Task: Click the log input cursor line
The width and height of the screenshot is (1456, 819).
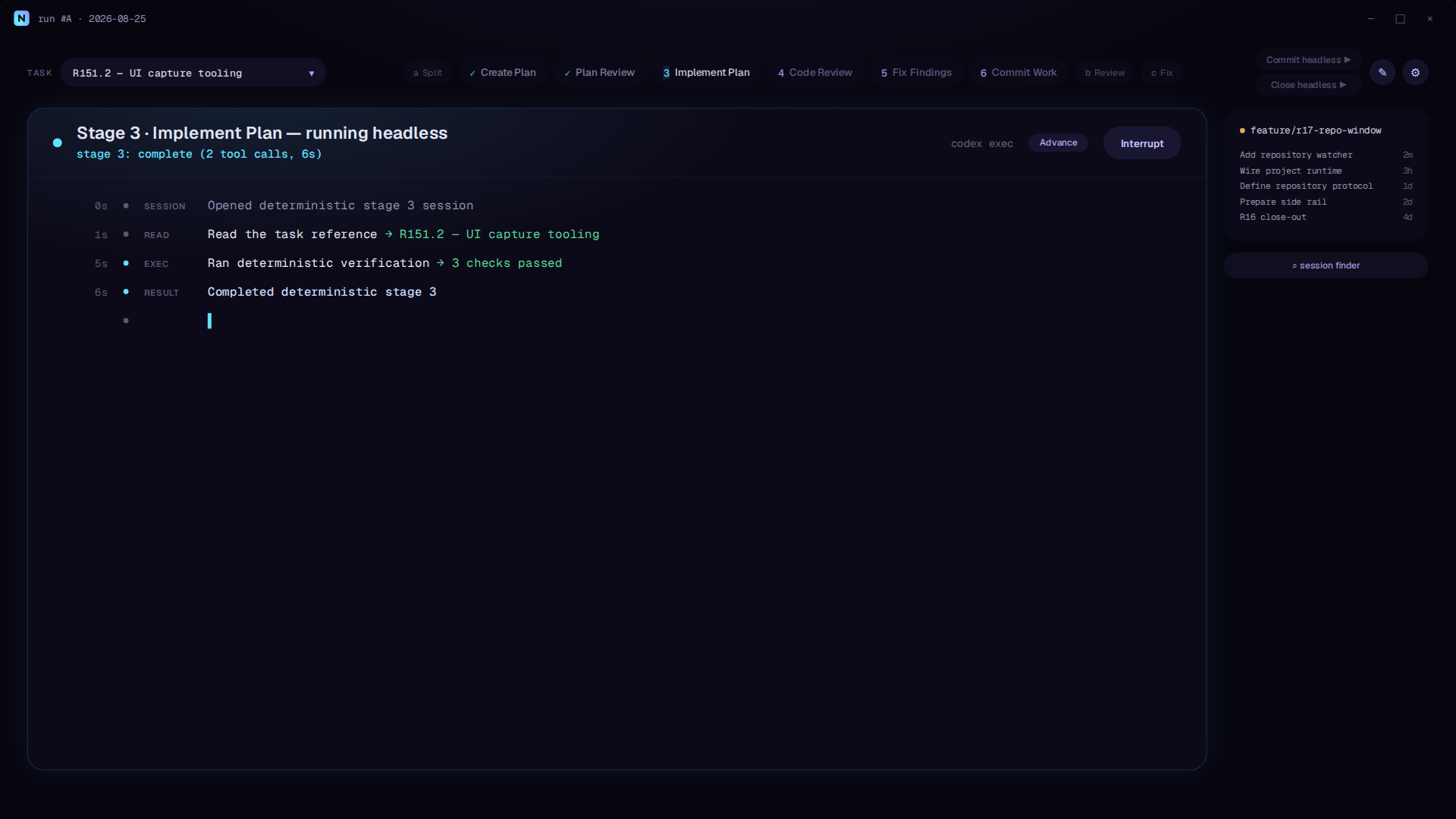Action: coord(209,321)
